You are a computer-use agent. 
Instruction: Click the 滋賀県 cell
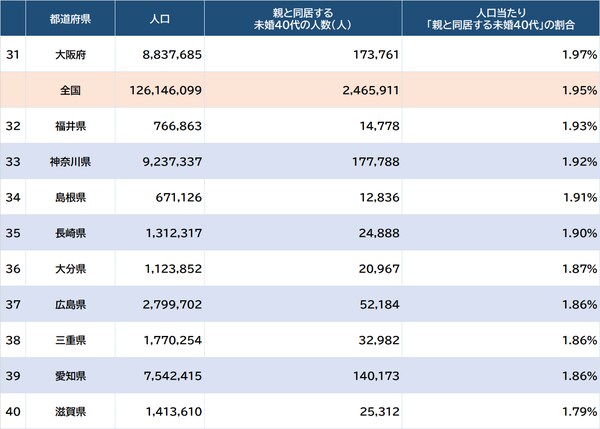(69, 410)
